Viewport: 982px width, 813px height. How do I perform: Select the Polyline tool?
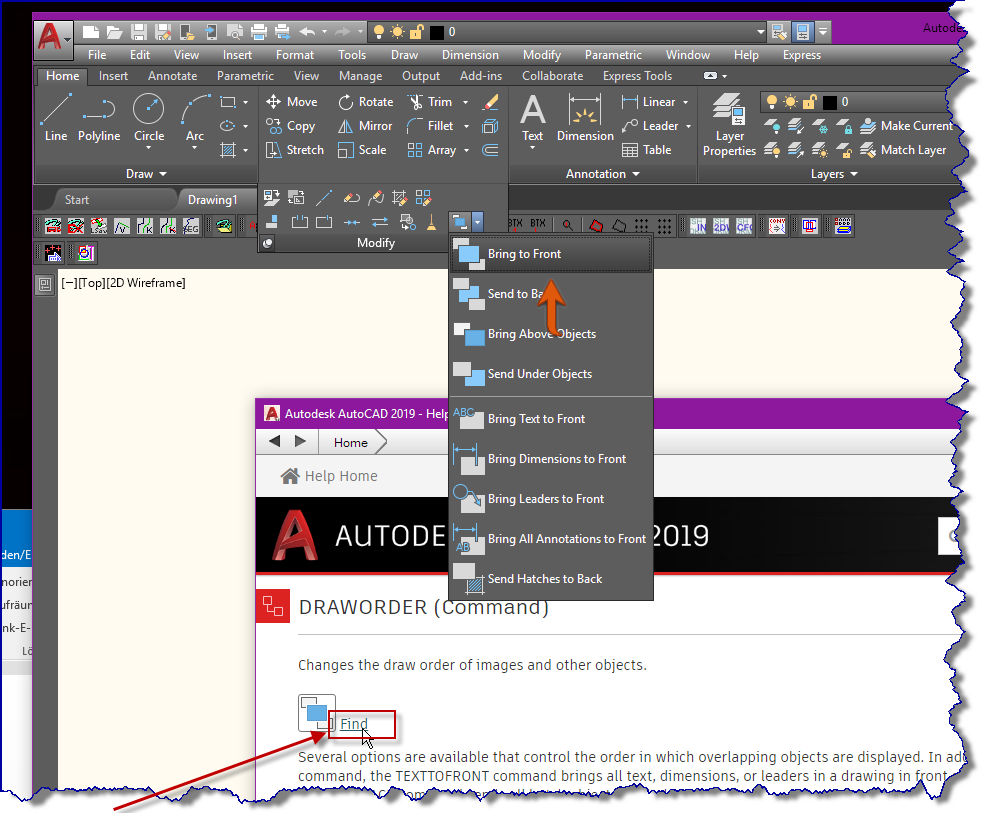[99, 118]
